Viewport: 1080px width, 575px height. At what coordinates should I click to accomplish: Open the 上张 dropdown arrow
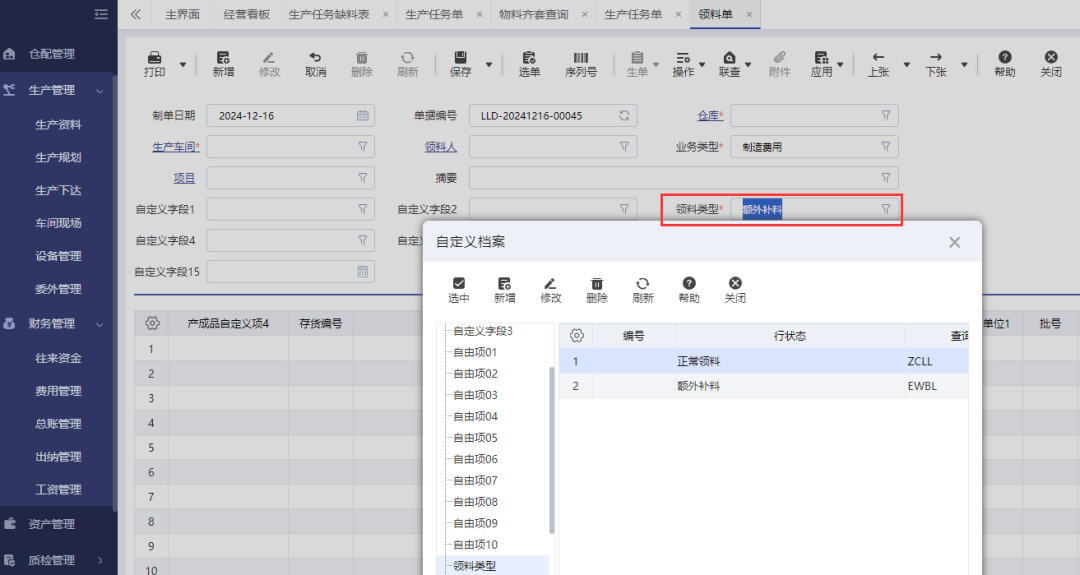point(906,65)
